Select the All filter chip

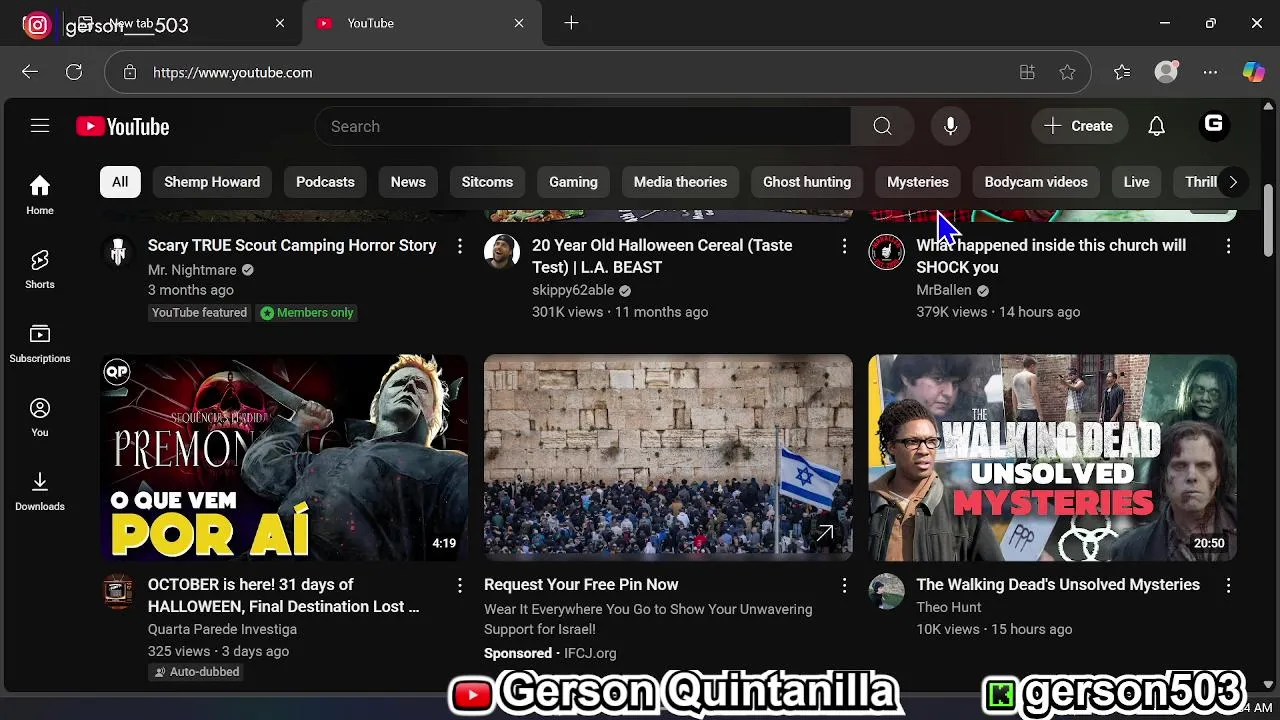click(120, 182)
